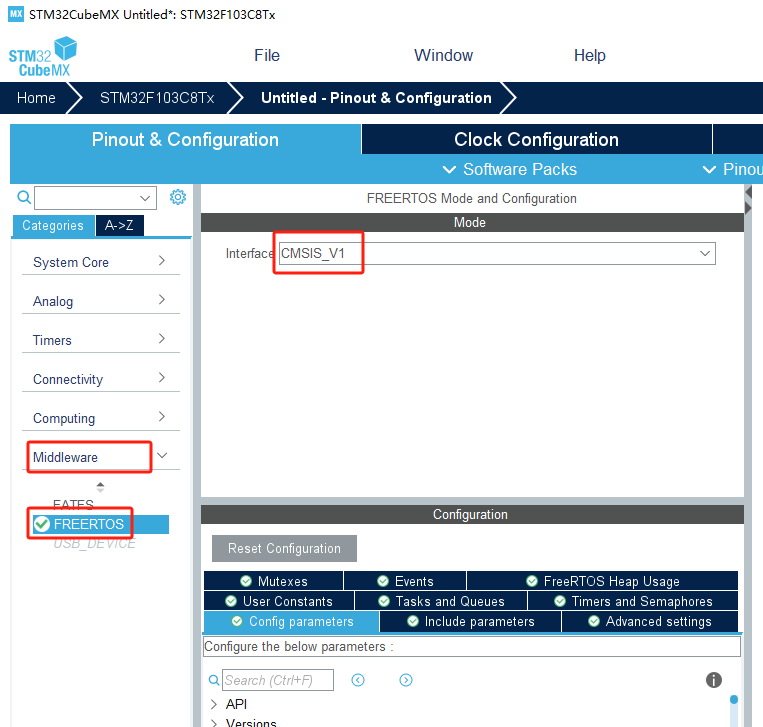The height and width of the screenshot is (727, 763).
Task: Open the File menu
Action: click(x=267, y=55)
